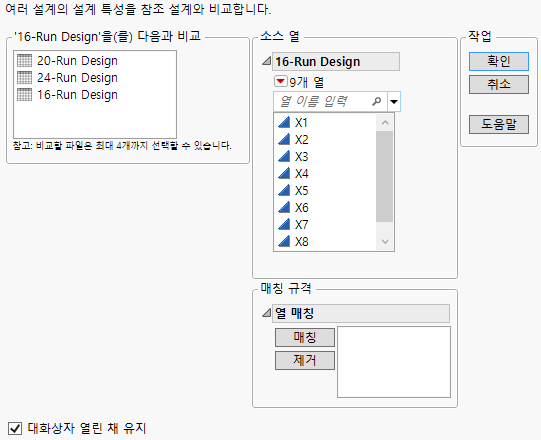Image resolution: width=541 pixels, height=440 pixels.
Task: Select the 24-Run Design table icon
Action: (x=24, y=78)
